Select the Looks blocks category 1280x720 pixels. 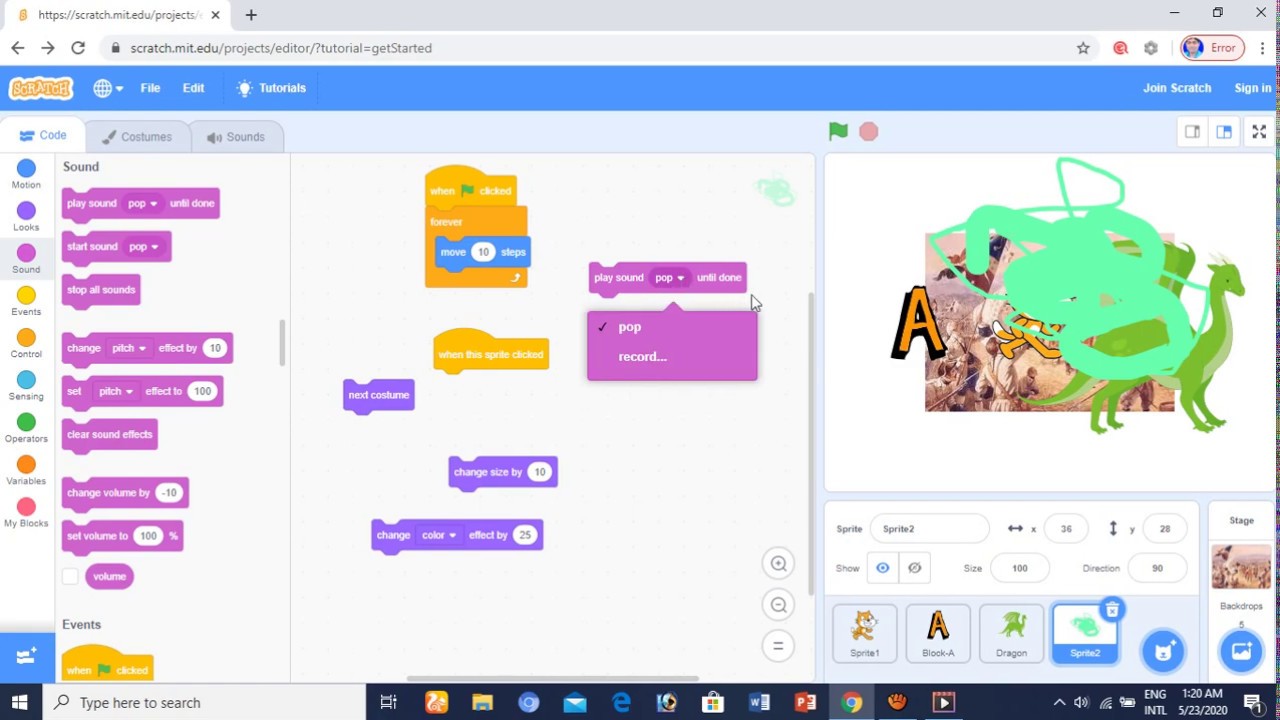[x=26, y=216]
